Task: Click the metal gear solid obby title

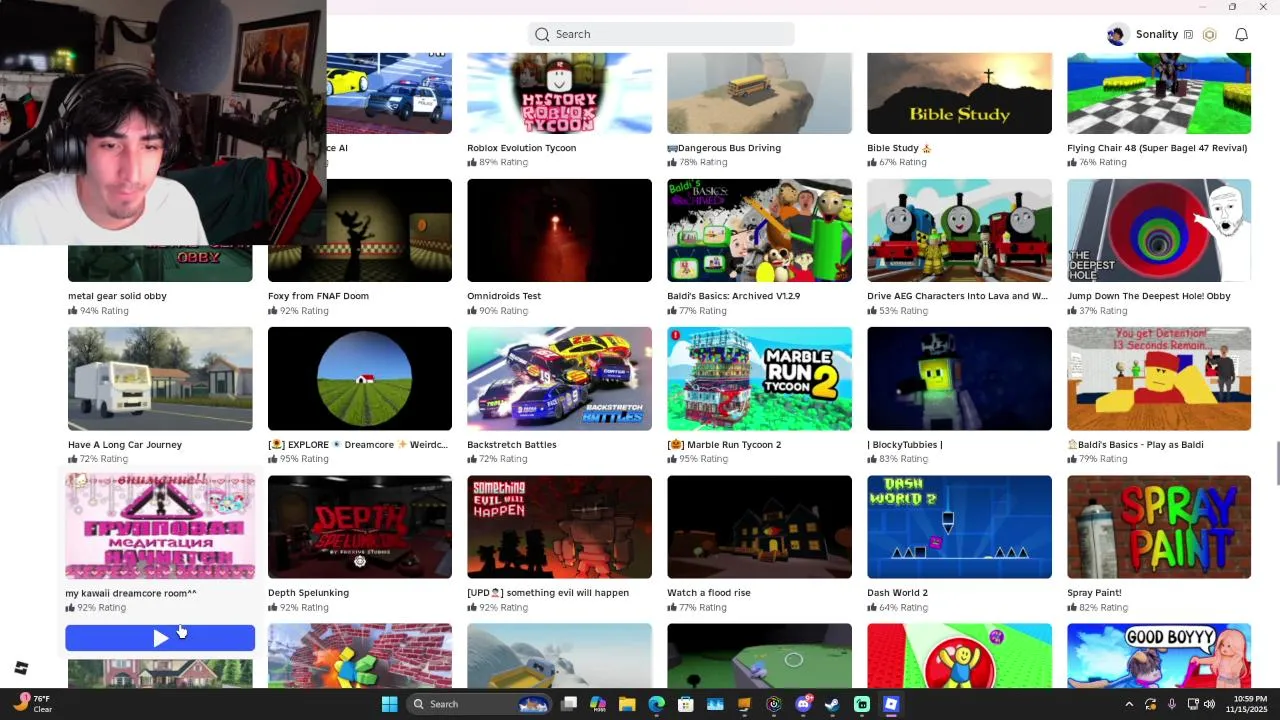Action: (117, 296)
